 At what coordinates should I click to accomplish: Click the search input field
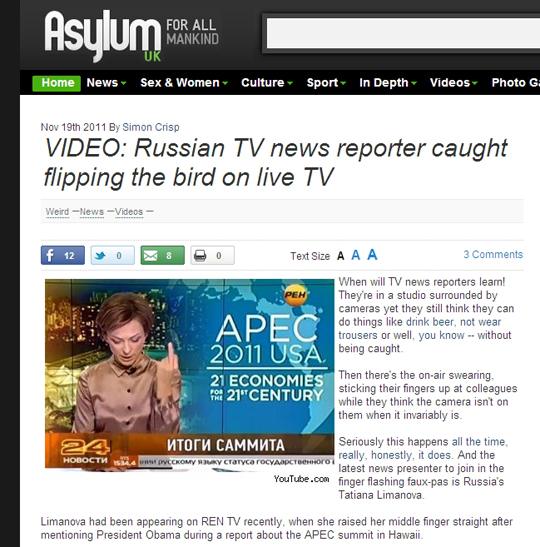coord(403,33)
